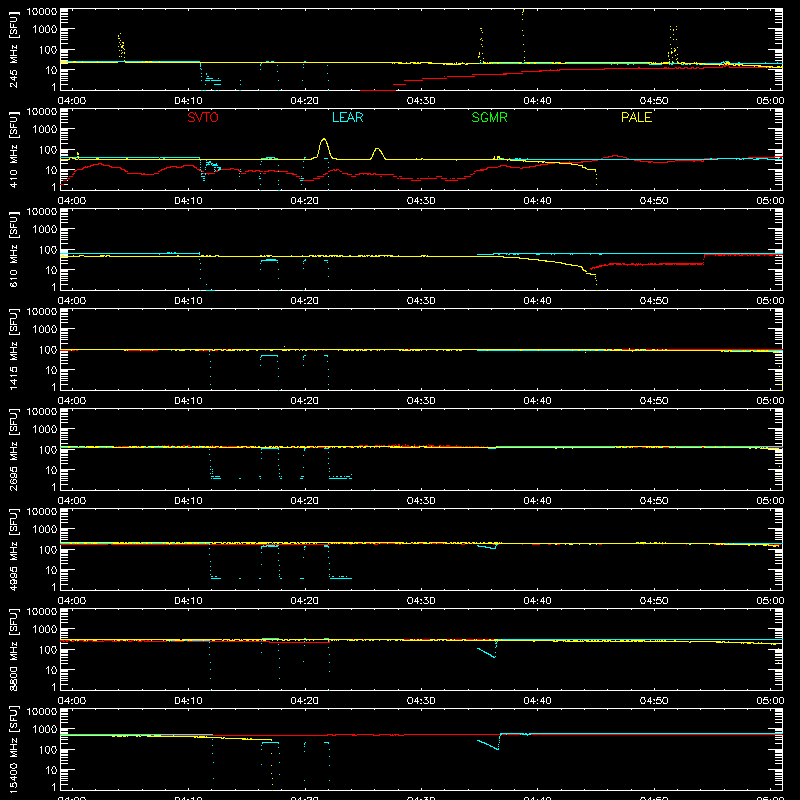Click 04:10 label under the 610 MHz plot
Image resolution: width=800 pixels, height=800 pixels.
188,301
